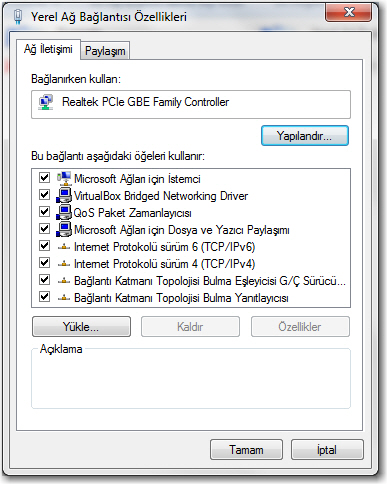The width and height of the screenshot is (387, 484).
Task: Click the VirtualBox Bridged Networking Driver icon
Action: tap(64, 195)
